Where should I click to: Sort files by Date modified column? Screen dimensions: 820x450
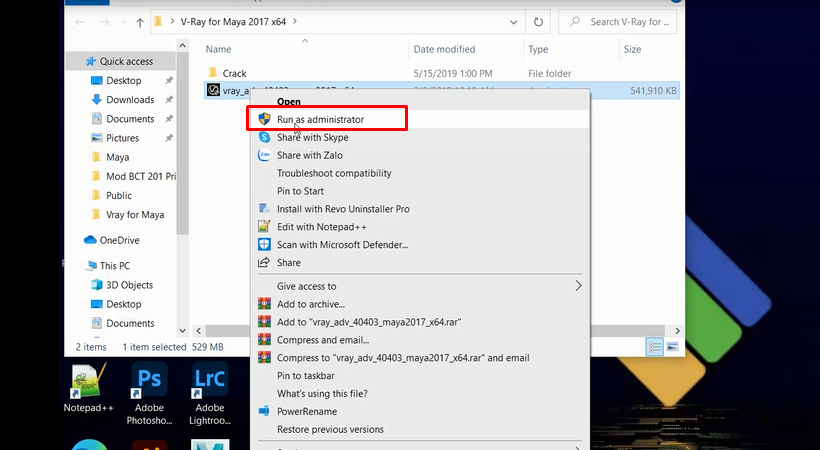[x=445, y=49]
